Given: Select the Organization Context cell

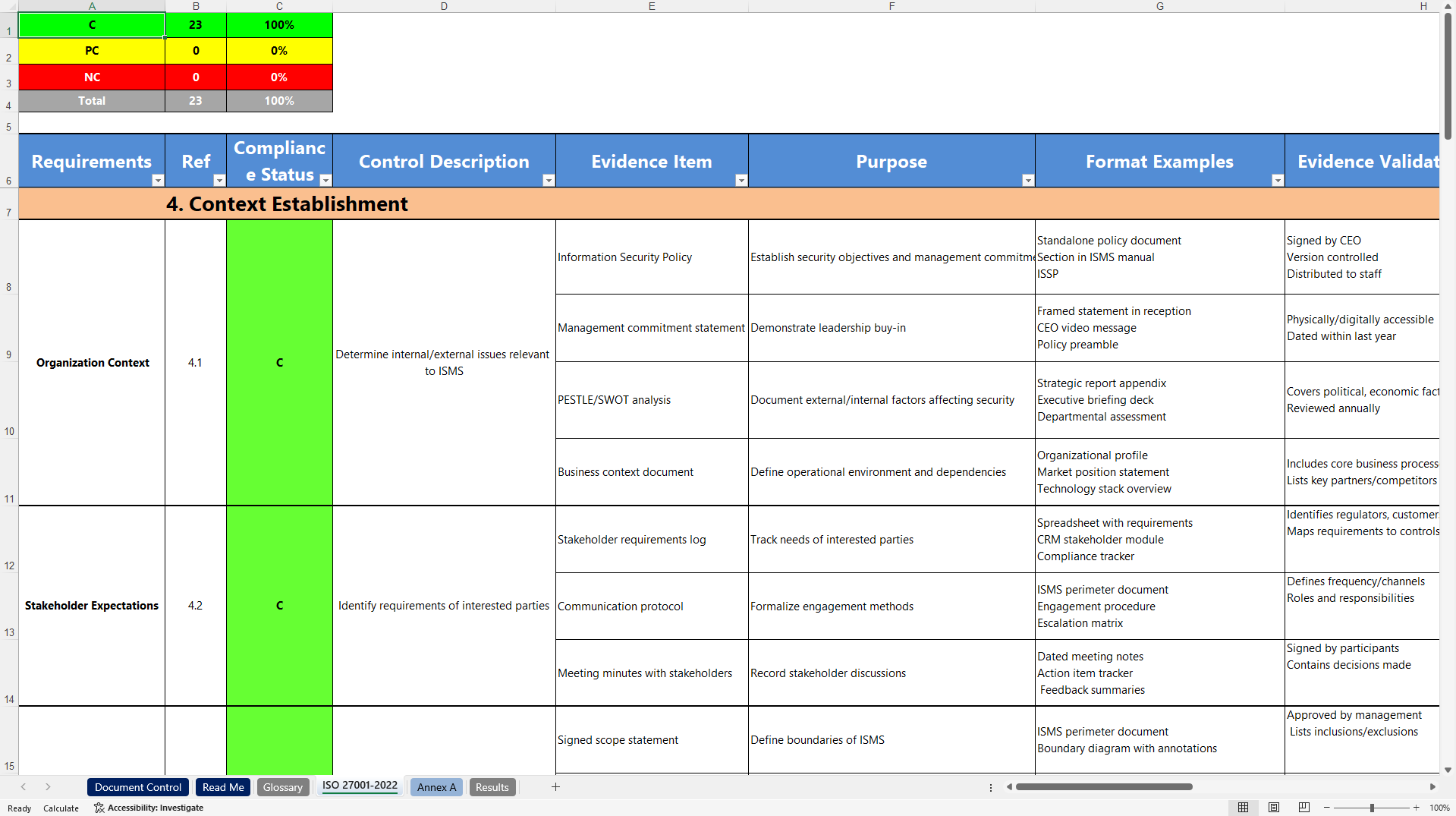Looking at the screenshot, I should coord(92,363).
